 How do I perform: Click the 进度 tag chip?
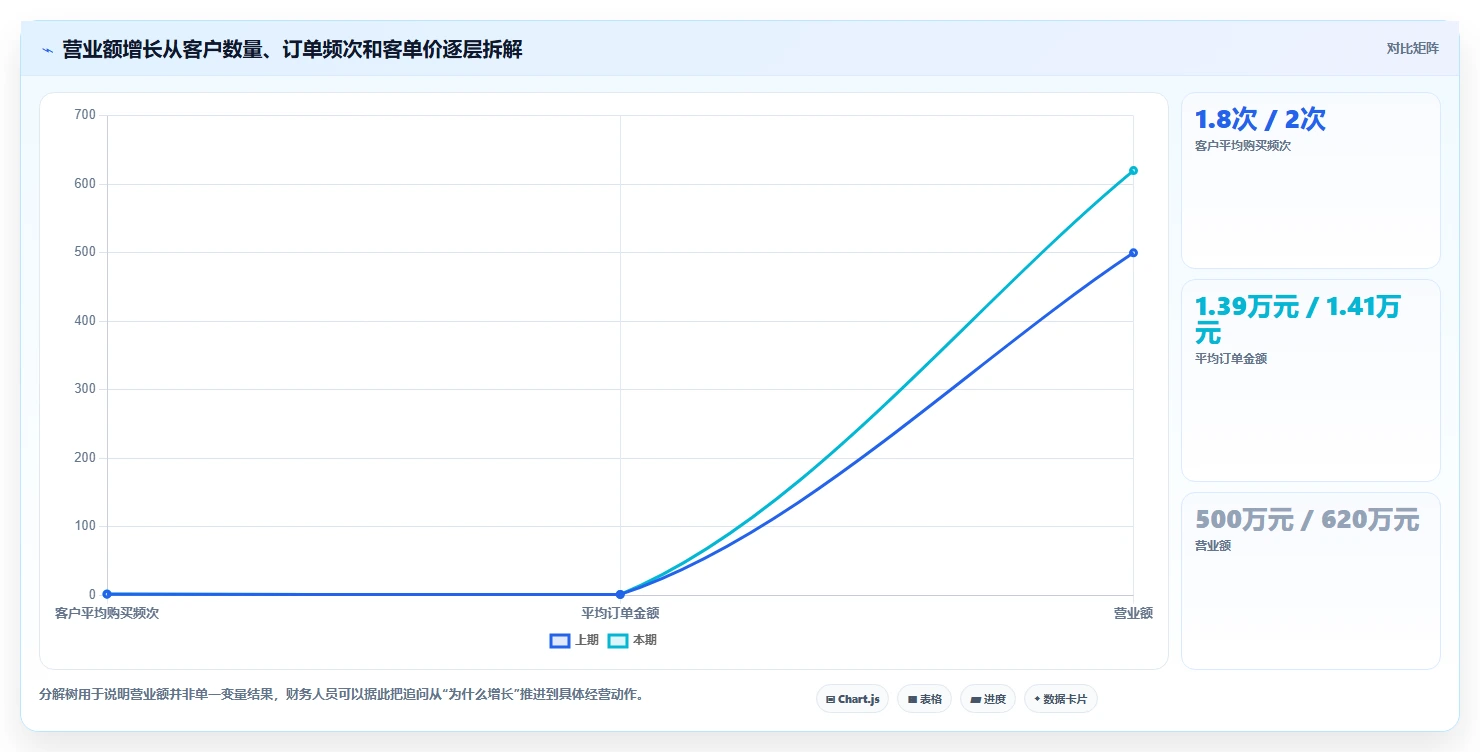pos(988,699)
